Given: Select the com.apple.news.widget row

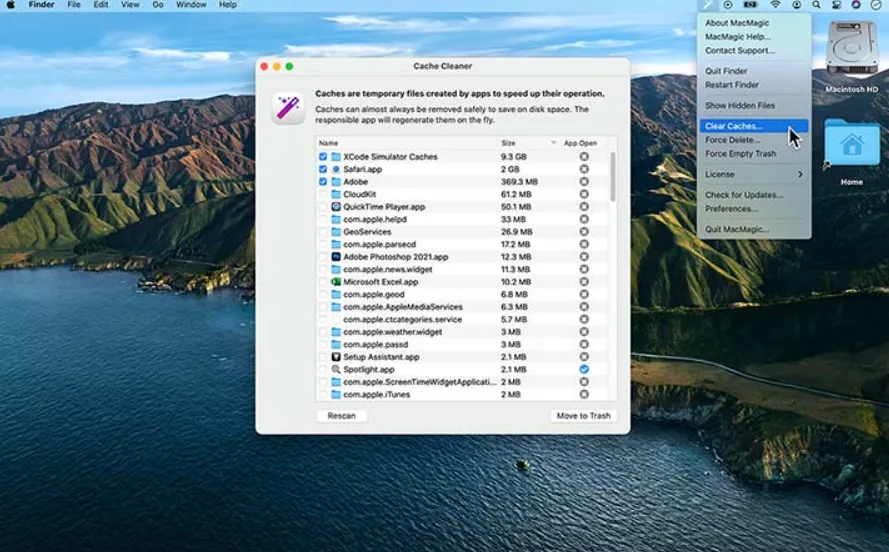Looking at the screenshot, I should [462, 269].
